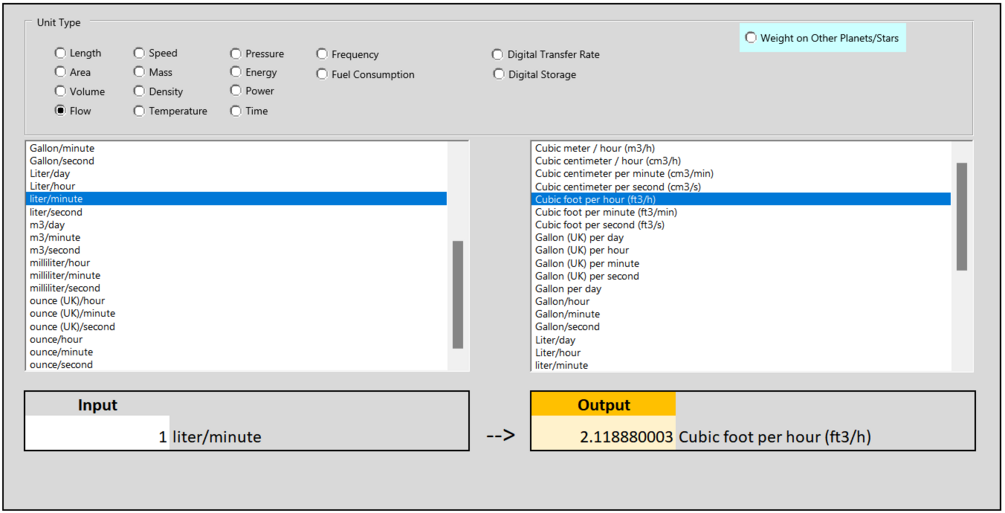Select the Mass radio button
The image size is (1005, 513).
click(x=139, y=72)
